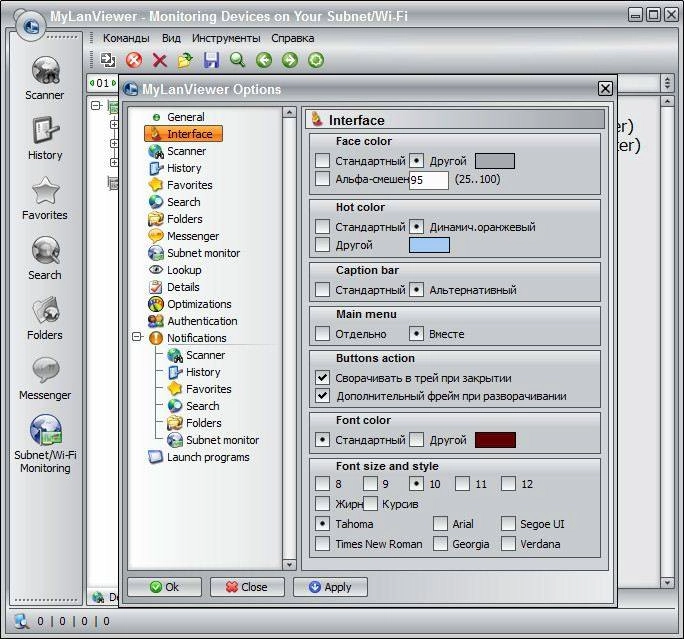Open the Справка menu
The height and width of the screenshot is (639, 684).
(292, 38)
